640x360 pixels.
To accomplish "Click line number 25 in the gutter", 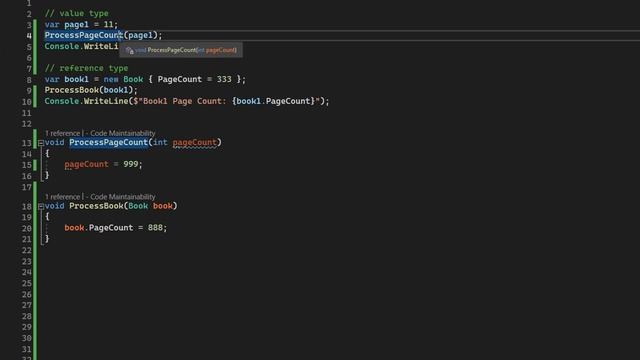I will pyautogui.click(x=27, y=283).
